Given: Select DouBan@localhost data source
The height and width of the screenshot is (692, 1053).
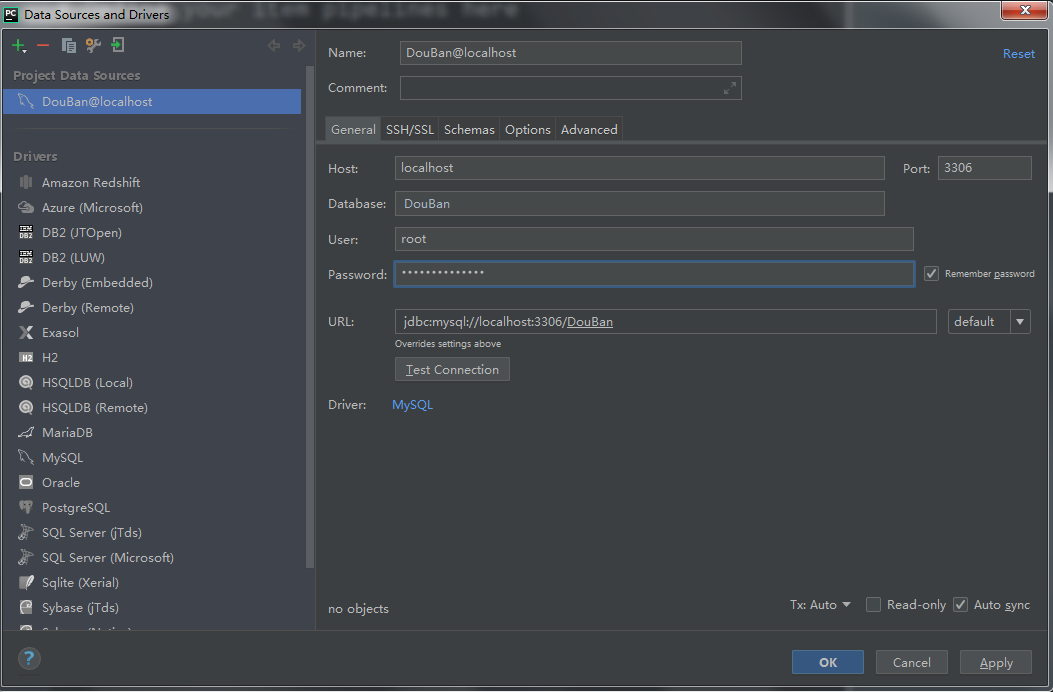Looking at the screenshot, I should click(152, 101).
